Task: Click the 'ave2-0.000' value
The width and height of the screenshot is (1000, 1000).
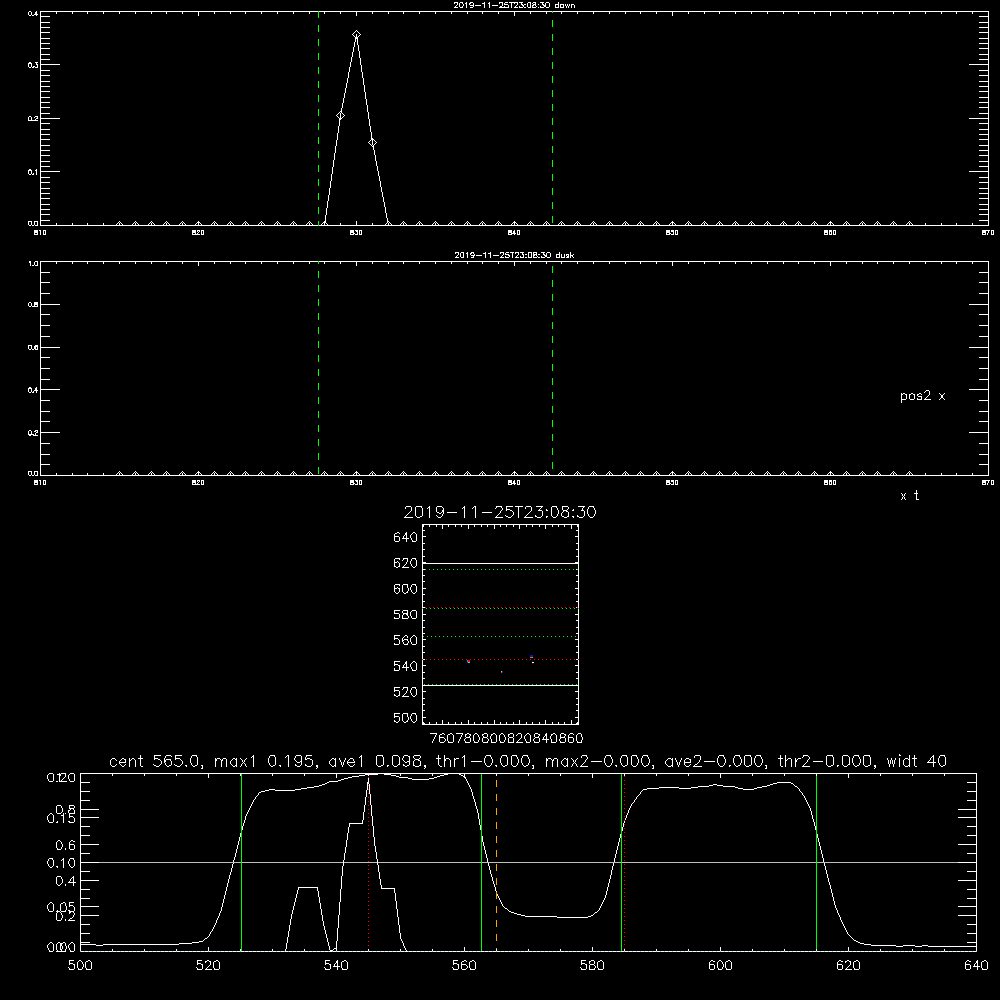Action: coord(714,761)
